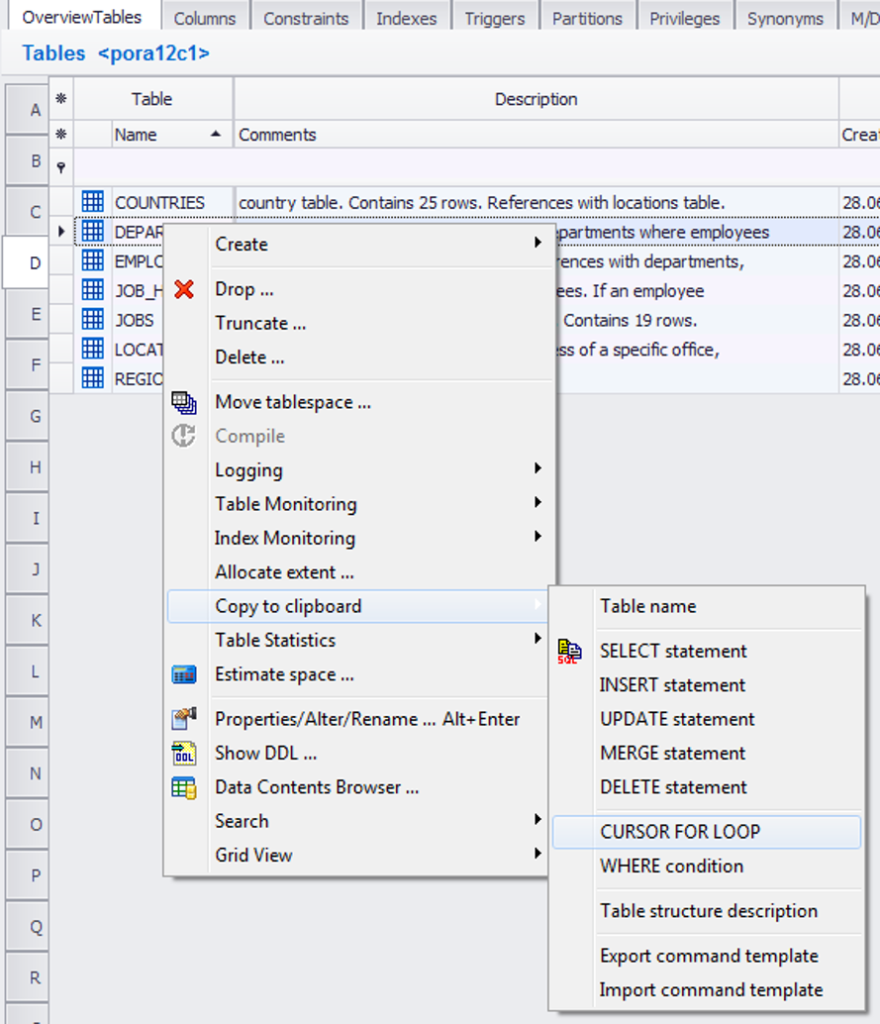Screen dimensions: 880x1024
Task: Click the Estimate space icon
Action: [184, 674]
